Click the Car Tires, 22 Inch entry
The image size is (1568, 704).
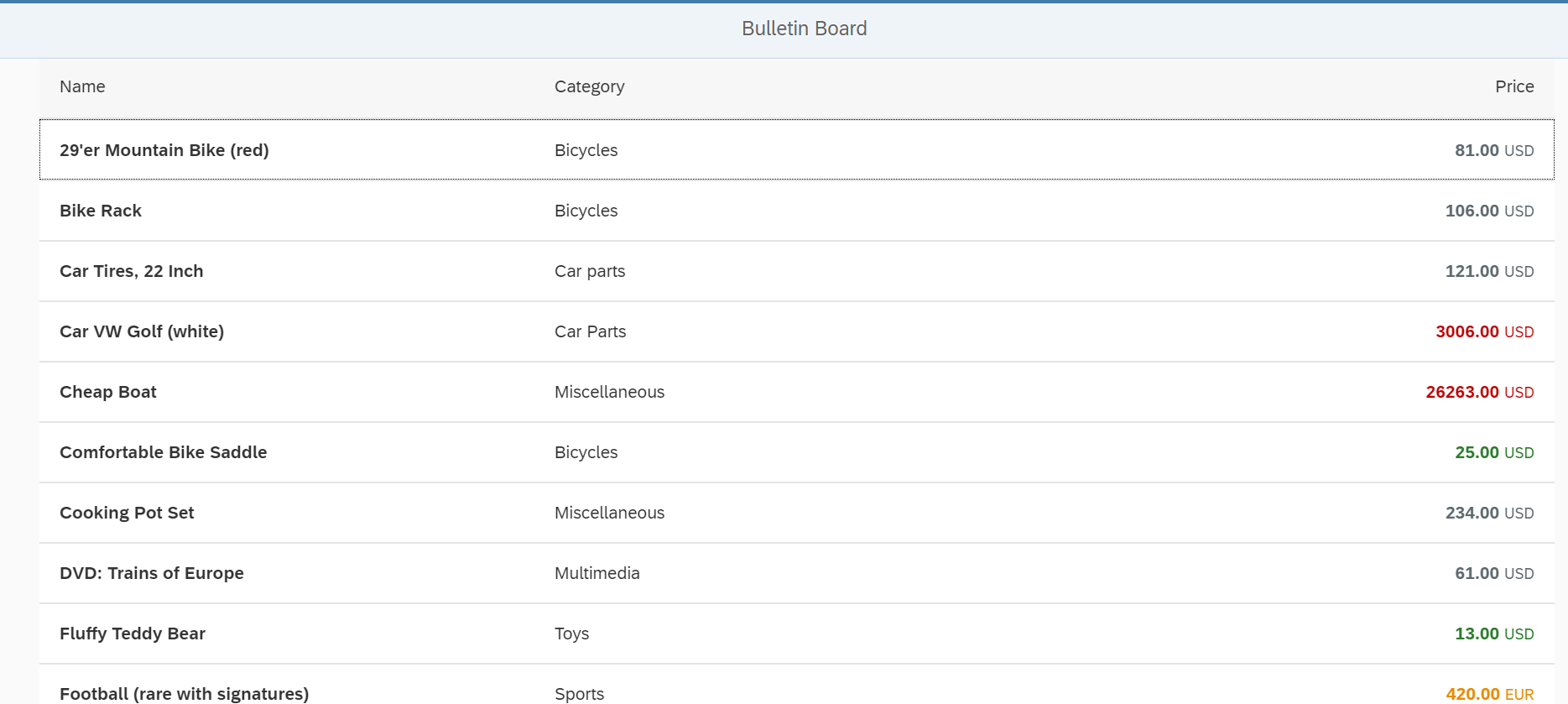click(132, 271)
